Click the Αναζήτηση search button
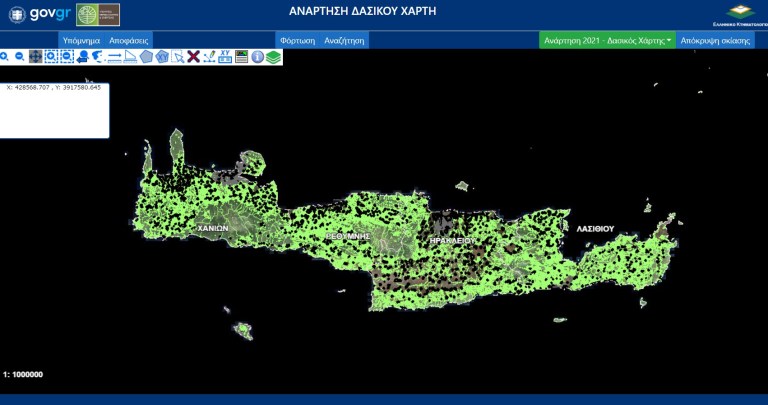Viewport: 768px width, 405px height. coord(344,40)
